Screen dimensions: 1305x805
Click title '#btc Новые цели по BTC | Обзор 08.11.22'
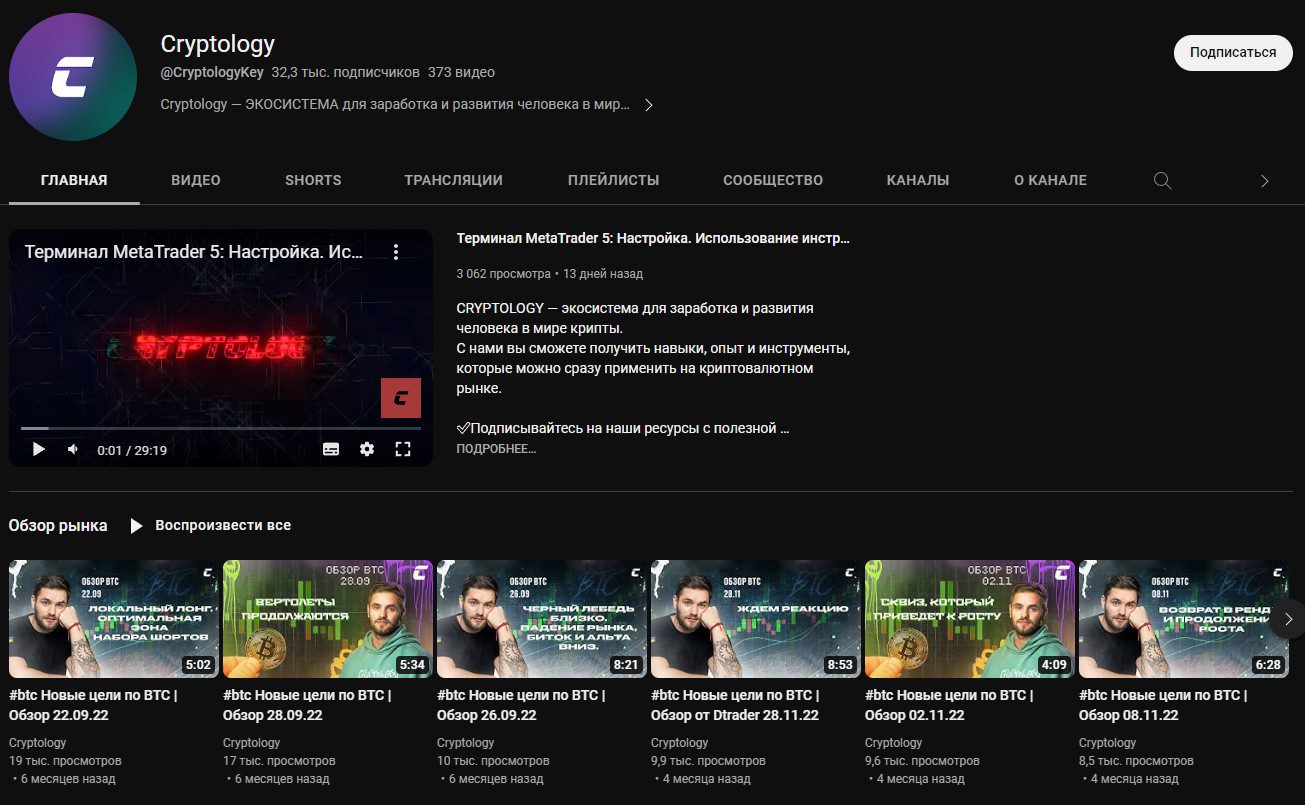[1163, 705]
